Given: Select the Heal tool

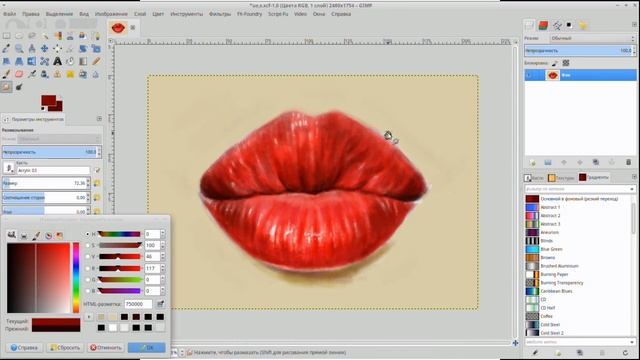Looking at the screenshot, I should click(x=70, y=74).
